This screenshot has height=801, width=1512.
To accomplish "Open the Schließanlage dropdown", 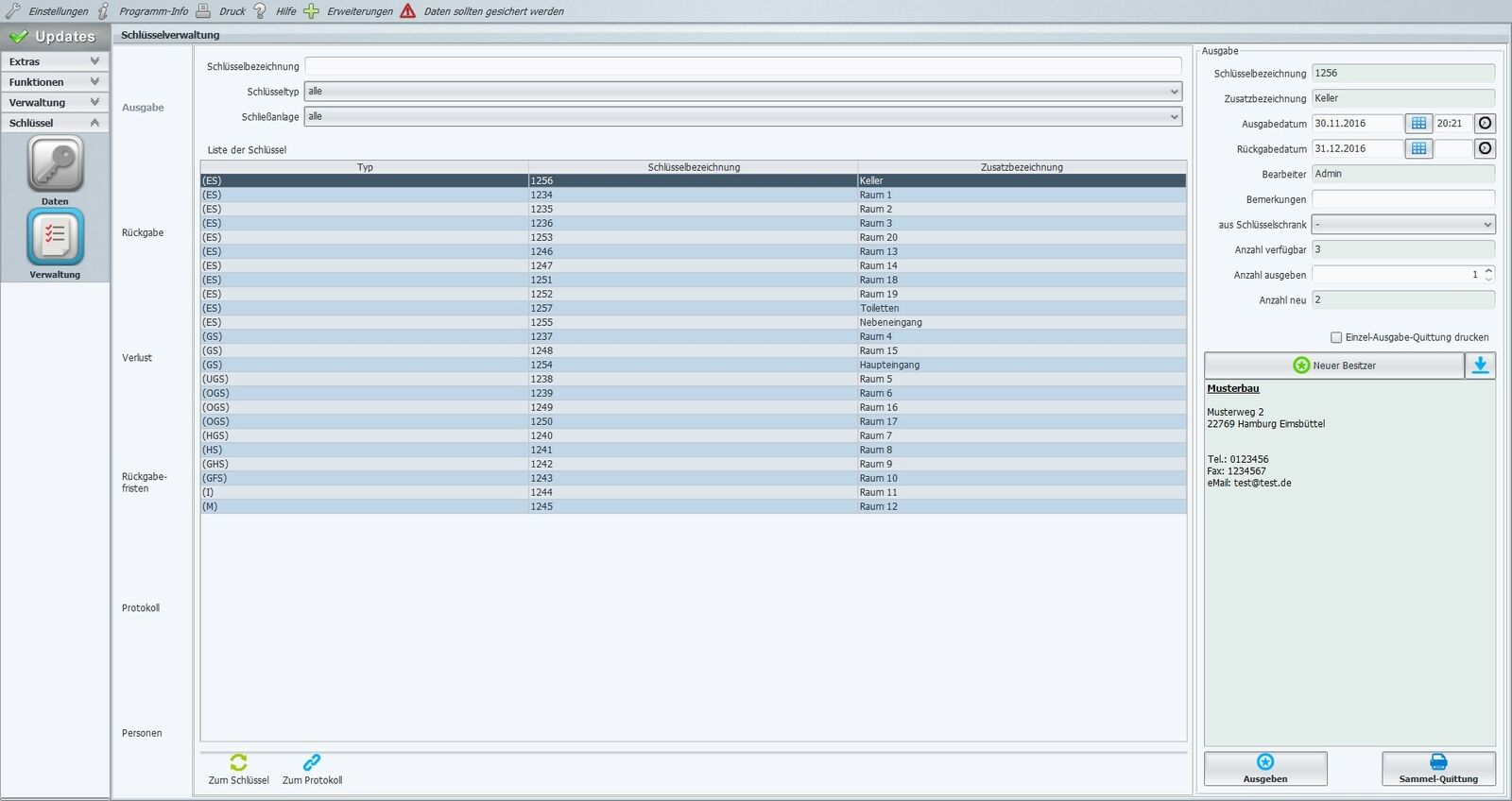I will pos(743,116).
